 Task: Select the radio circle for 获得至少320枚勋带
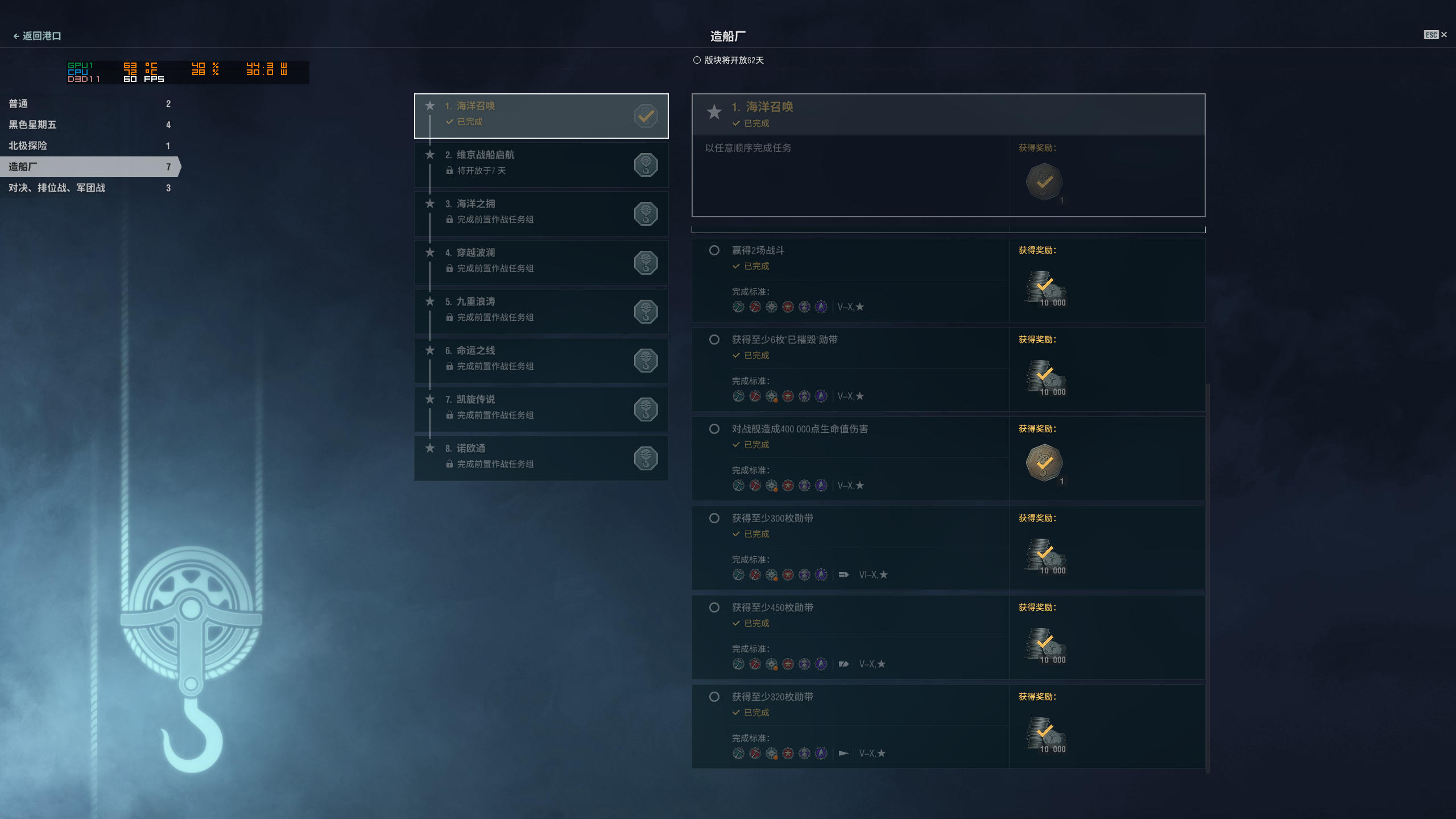pos(714,697)
